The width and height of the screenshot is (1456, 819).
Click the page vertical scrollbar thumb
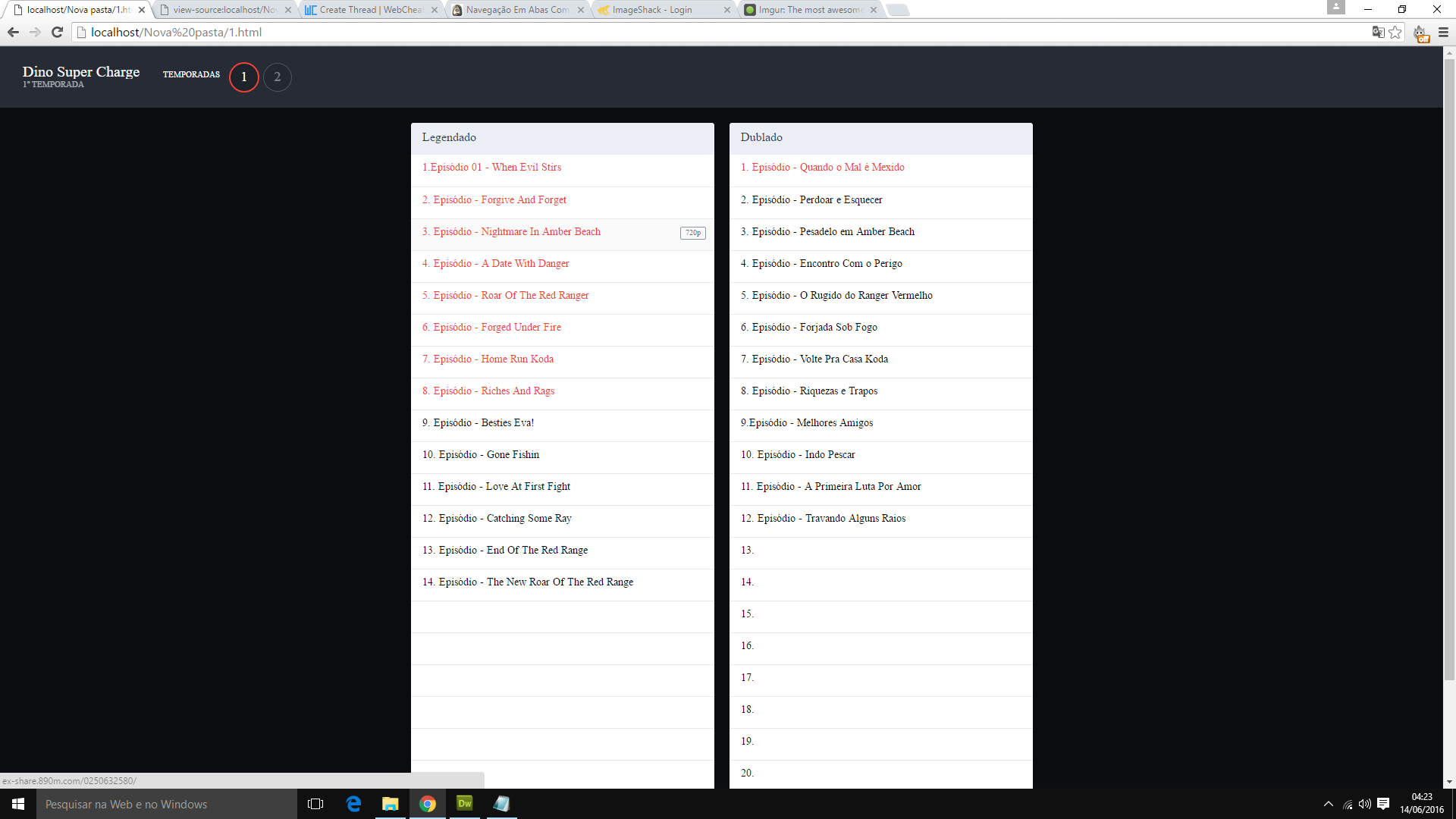click(1449, 369)
